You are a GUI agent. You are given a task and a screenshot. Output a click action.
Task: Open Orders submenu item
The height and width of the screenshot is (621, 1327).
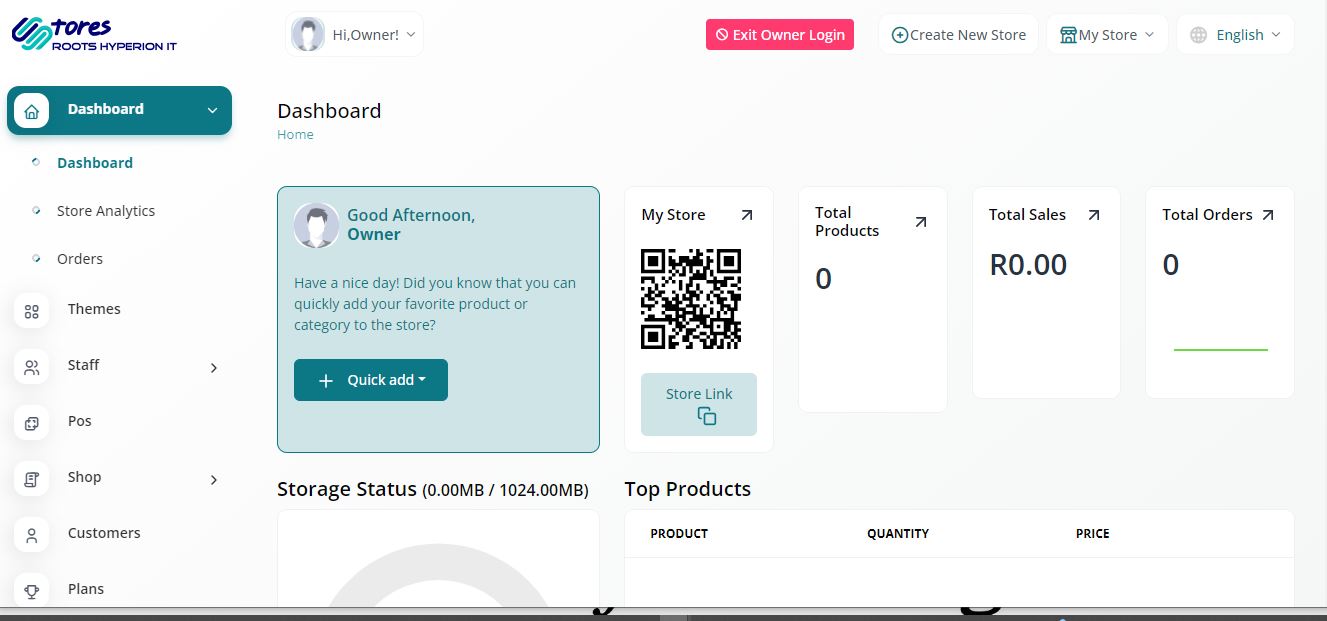[80, 259]
